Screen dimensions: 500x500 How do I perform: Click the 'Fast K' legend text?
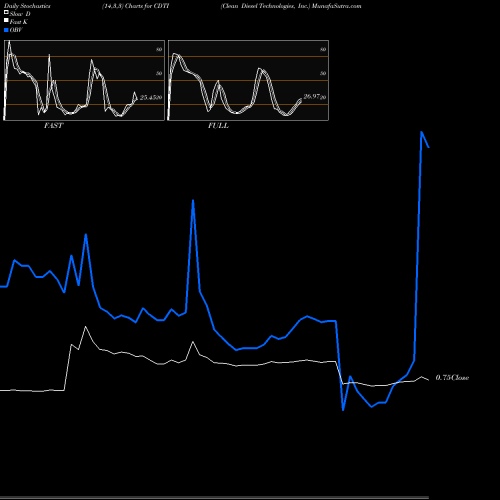[x=19, y=22]
